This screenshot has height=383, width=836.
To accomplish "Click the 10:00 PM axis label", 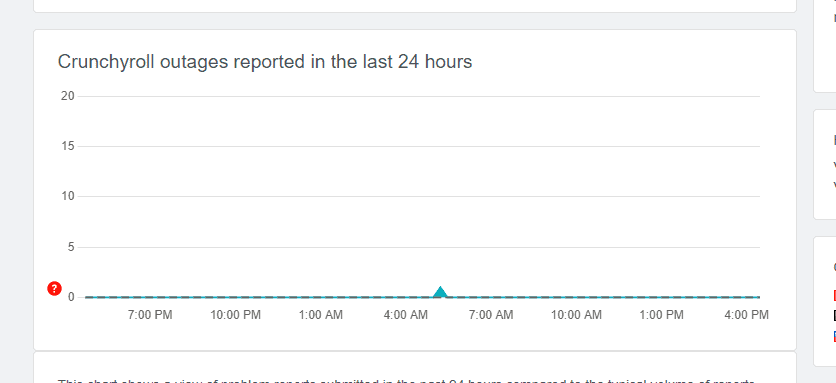I will coord(235,315).
